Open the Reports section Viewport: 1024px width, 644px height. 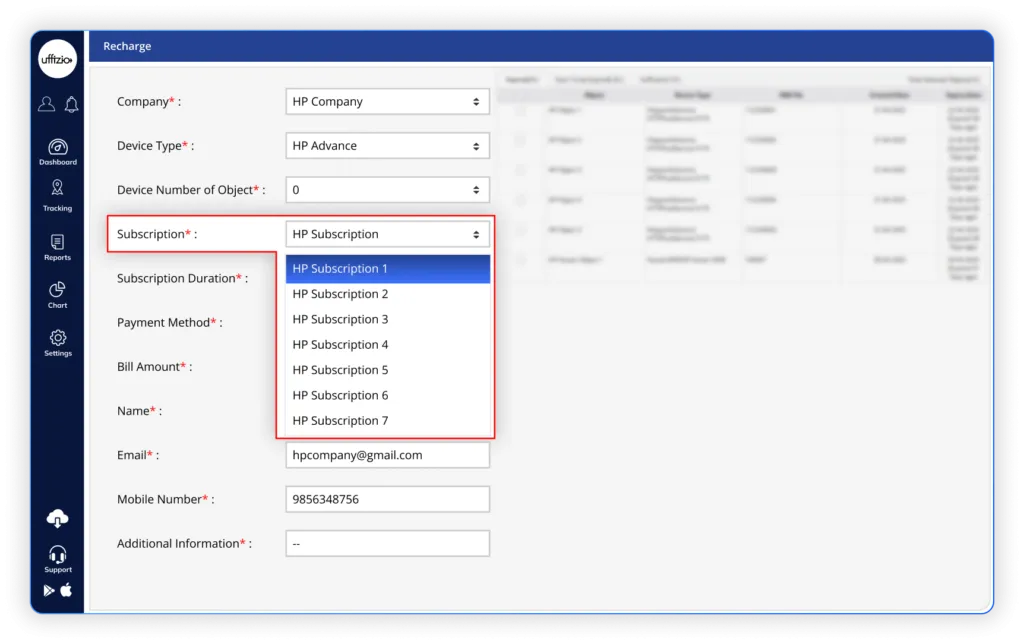click(58, 247)
